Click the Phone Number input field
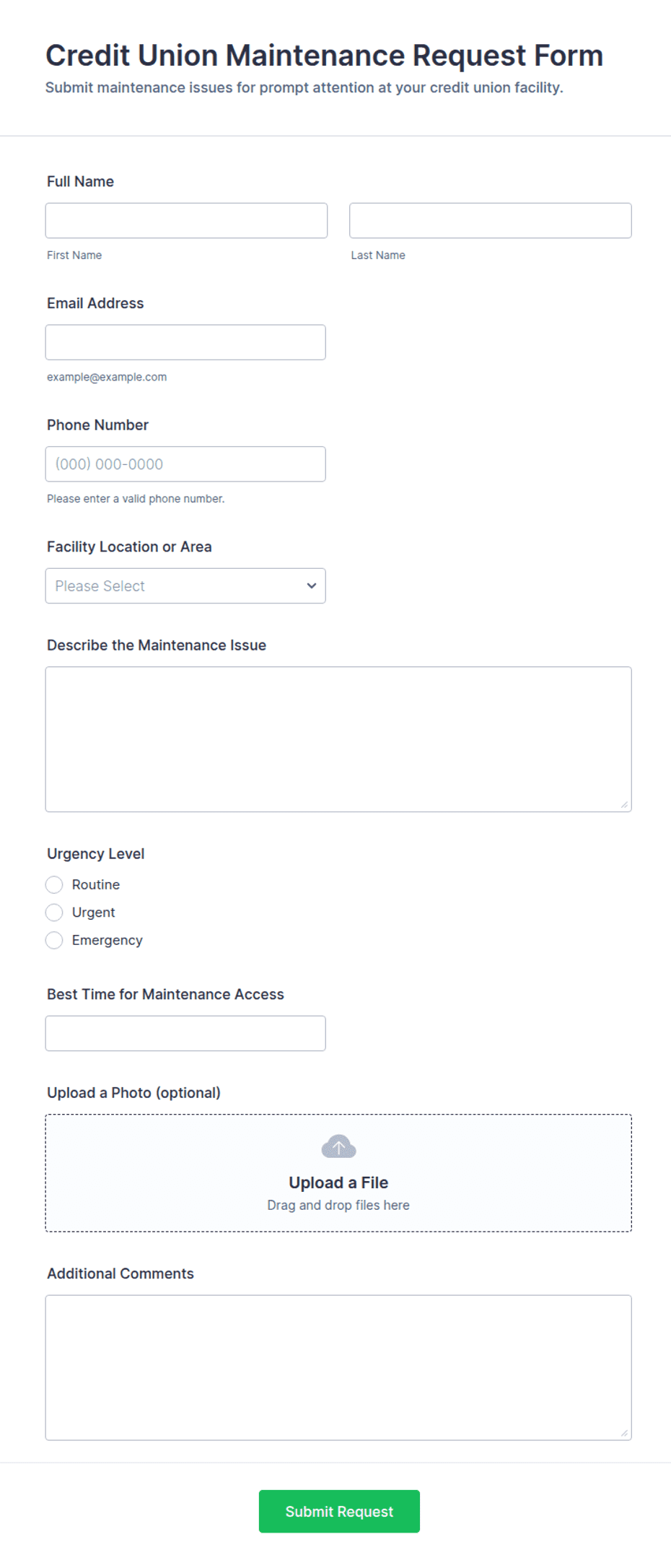 [185, 464]
